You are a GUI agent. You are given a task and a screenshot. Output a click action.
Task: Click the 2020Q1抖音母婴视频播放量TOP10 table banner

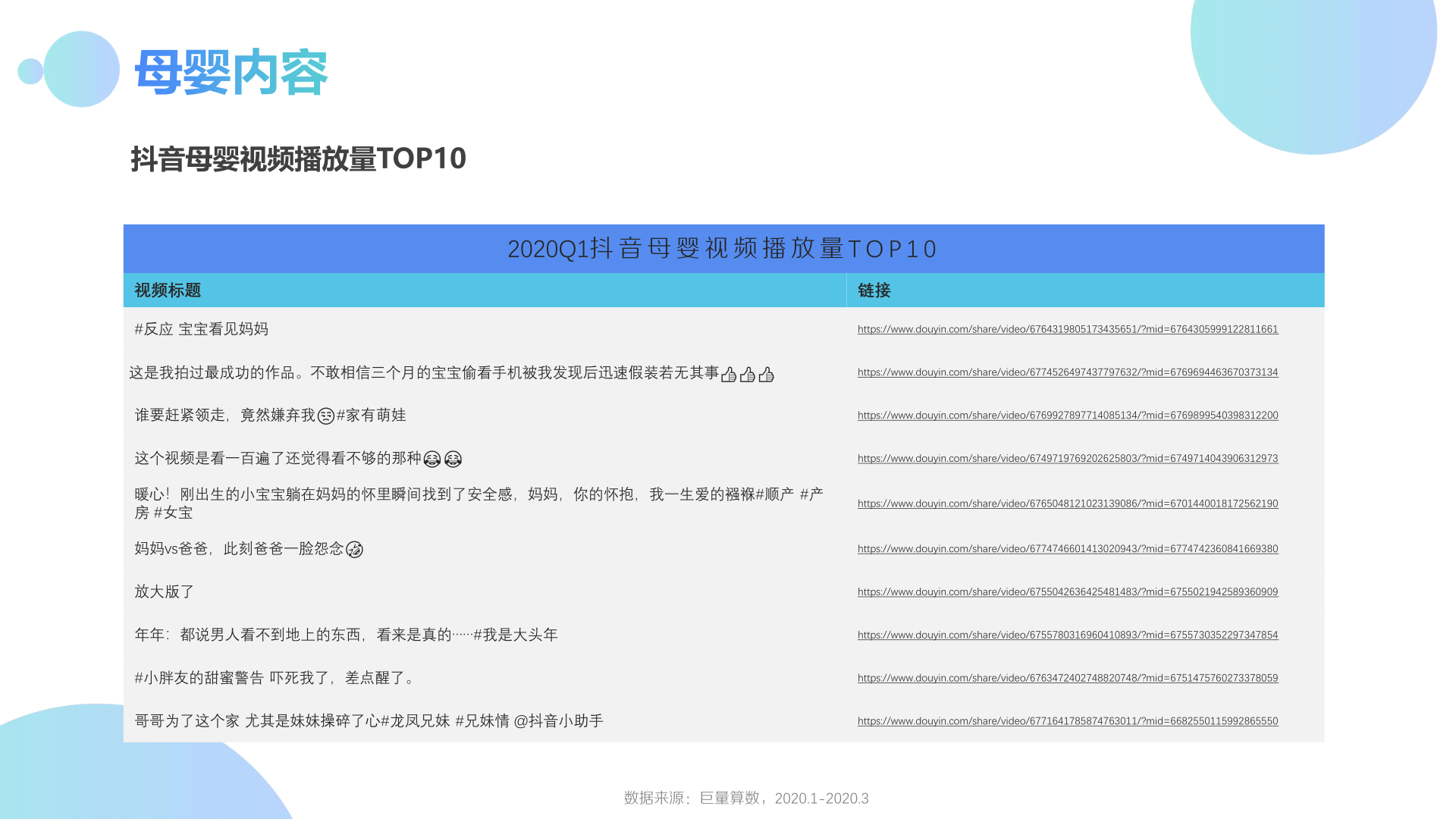(723, 249)
